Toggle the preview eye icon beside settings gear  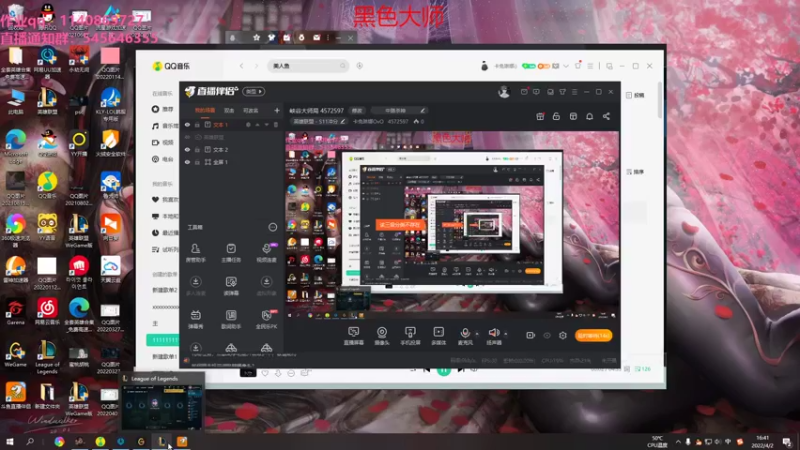click(x=547, y=335)
